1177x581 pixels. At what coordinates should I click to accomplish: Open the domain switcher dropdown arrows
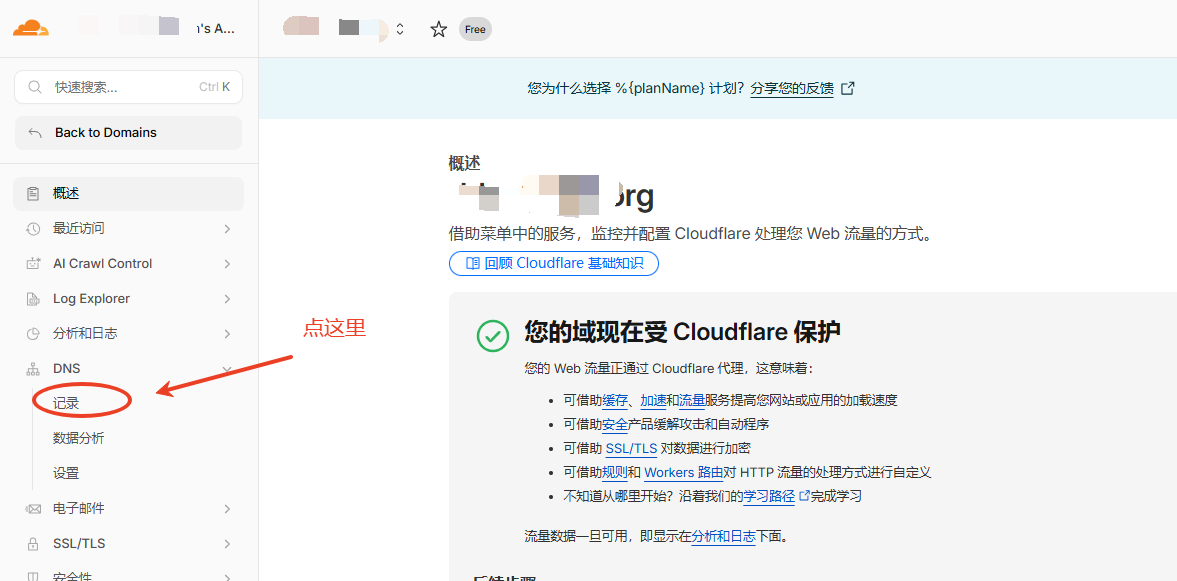pyautogui.click(x=400, y=29)
